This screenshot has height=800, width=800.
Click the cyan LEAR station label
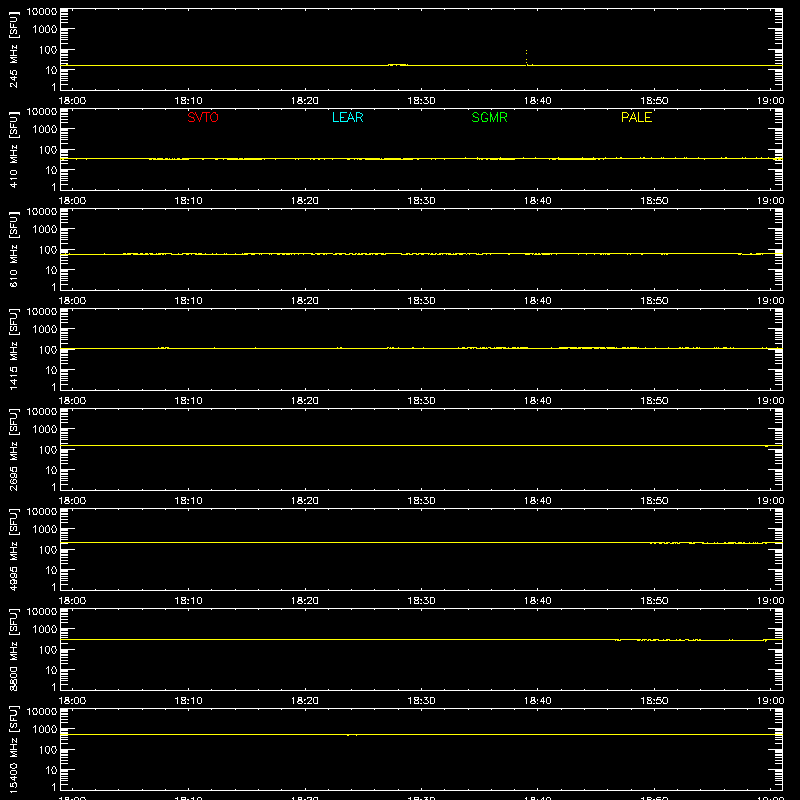(347, 117)
